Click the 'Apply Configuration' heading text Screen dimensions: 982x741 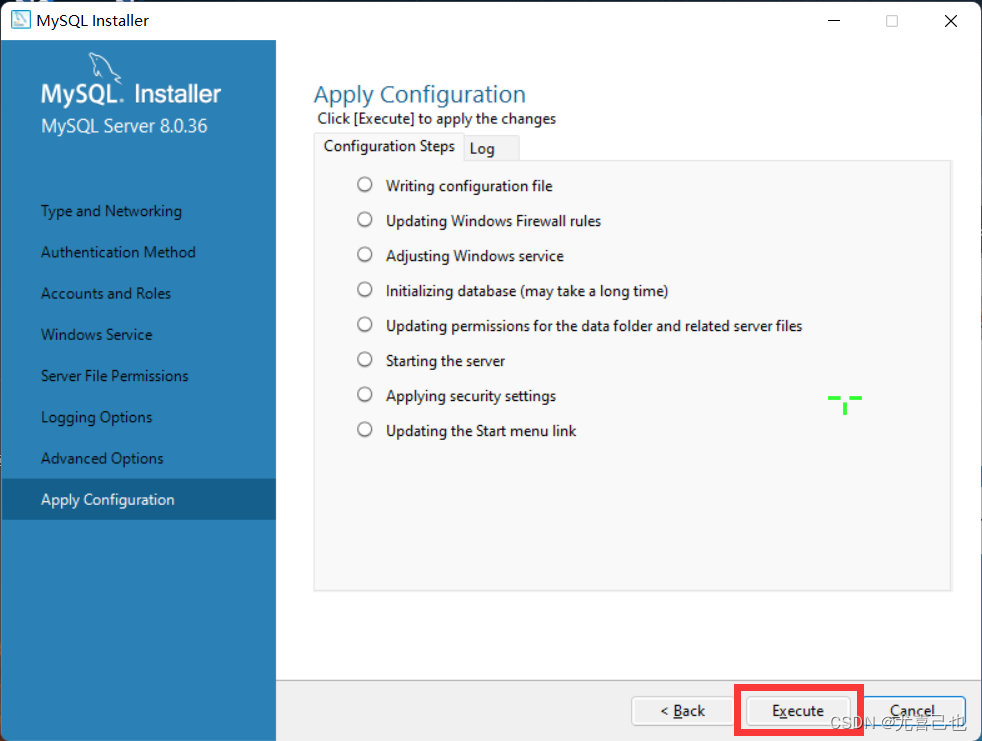click(x=420, y=95)
